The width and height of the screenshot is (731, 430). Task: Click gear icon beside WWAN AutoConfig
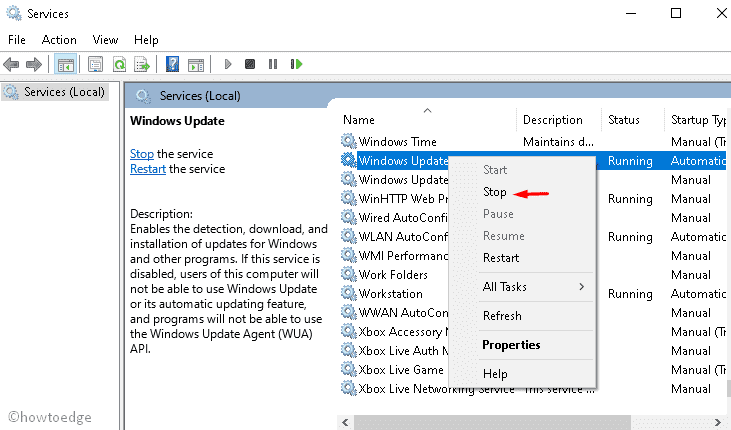348,312
